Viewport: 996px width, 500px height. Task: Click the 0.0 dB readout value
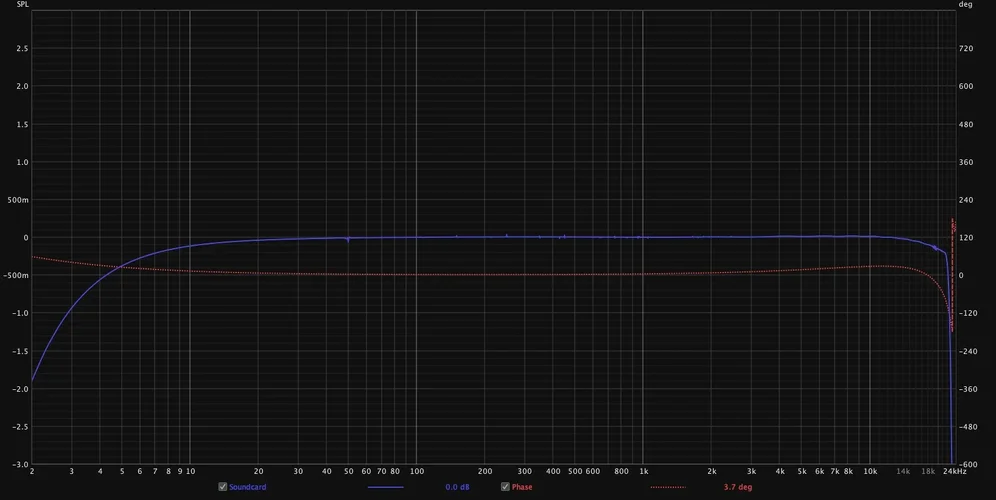point(457,487)
